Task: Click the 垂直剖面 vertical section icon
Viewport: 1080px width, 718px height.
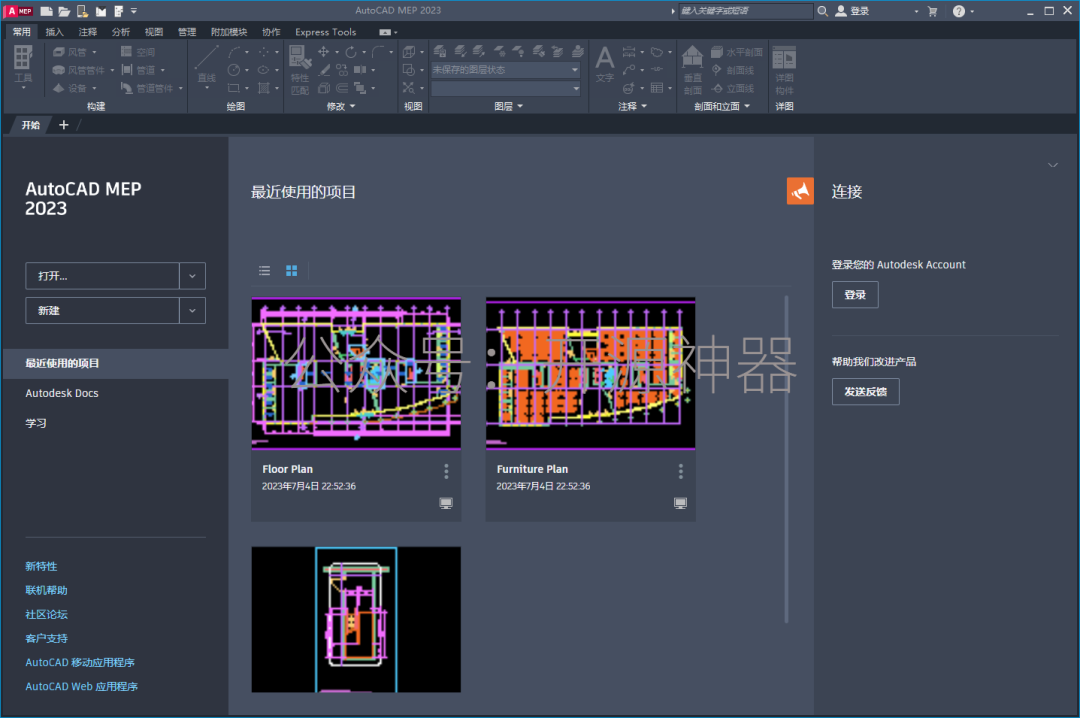Action: click(x=692, y=69)
